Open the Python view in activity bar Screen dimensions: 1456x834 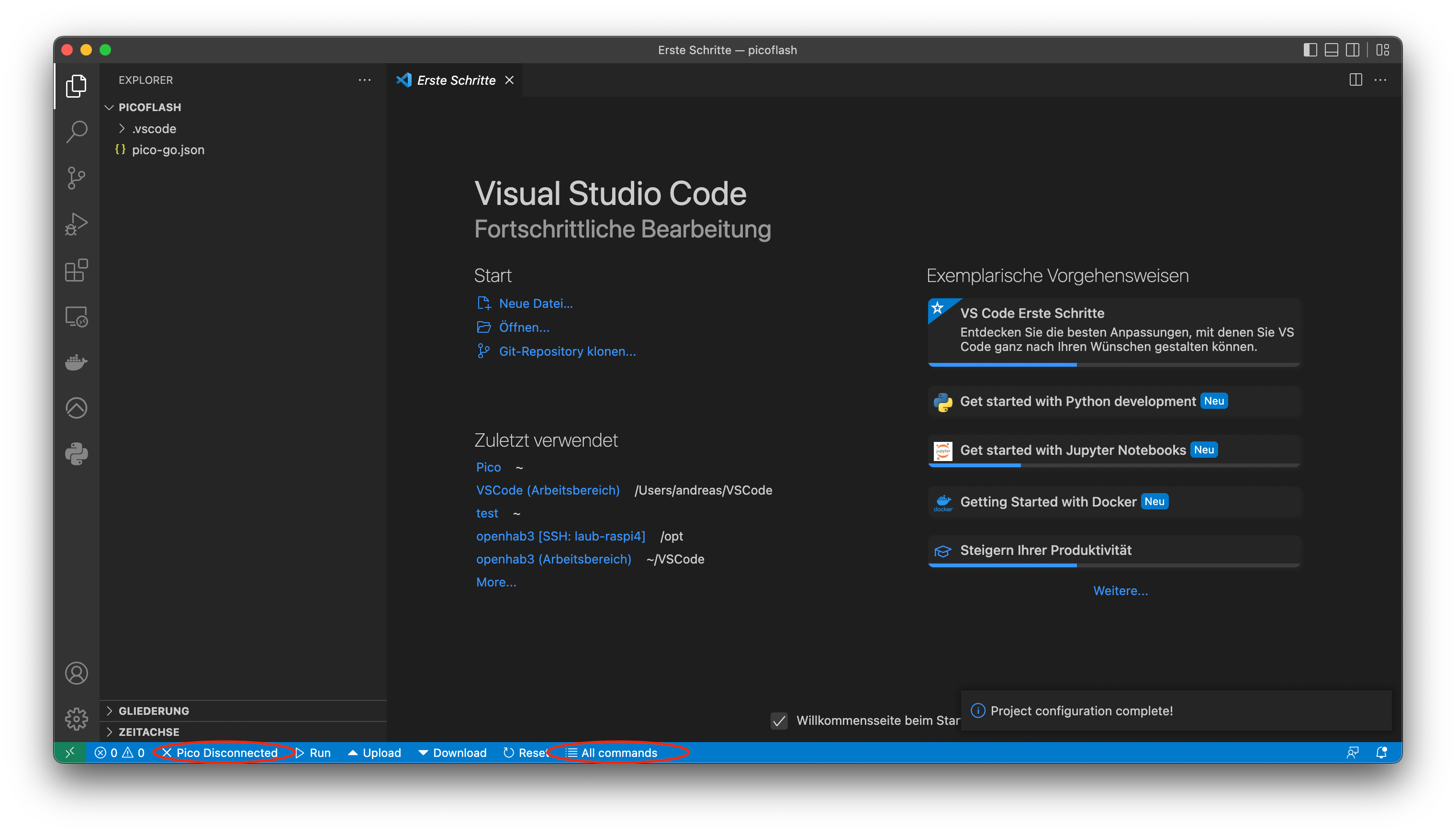76,454
